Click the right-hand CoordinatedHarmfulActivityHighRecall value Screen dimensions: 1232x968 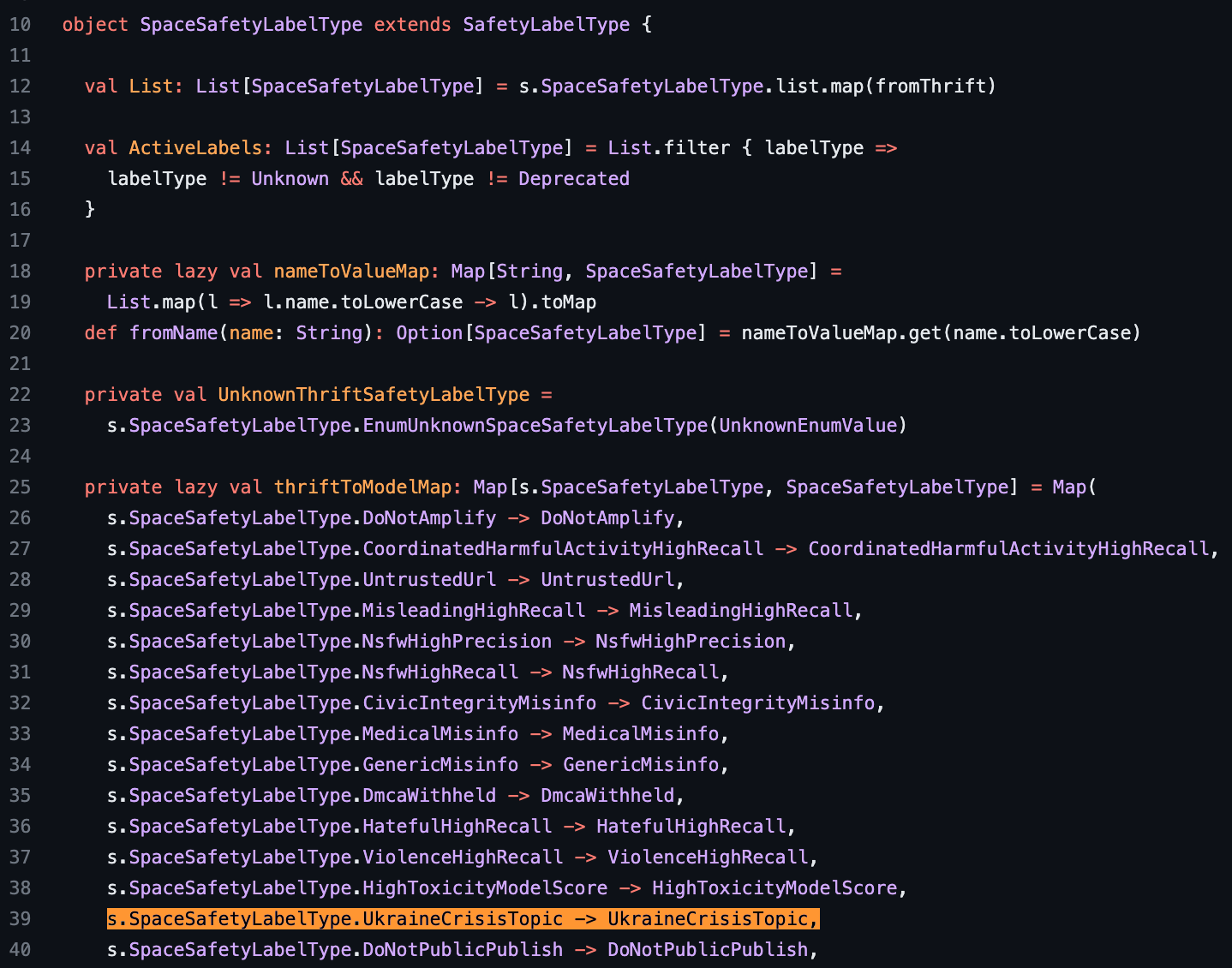point(1008,548)
